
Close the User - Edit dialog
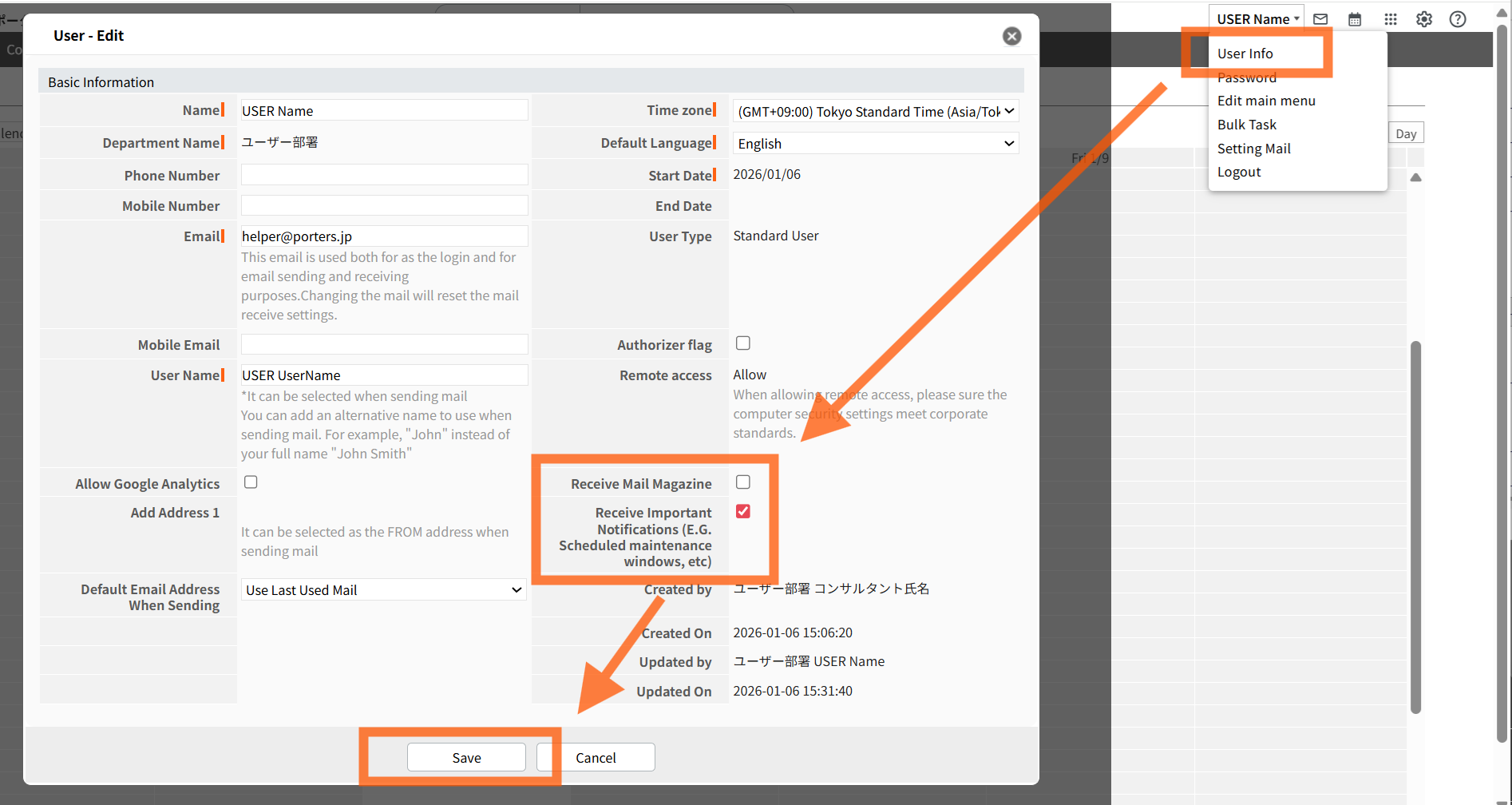click(1011, 36)
